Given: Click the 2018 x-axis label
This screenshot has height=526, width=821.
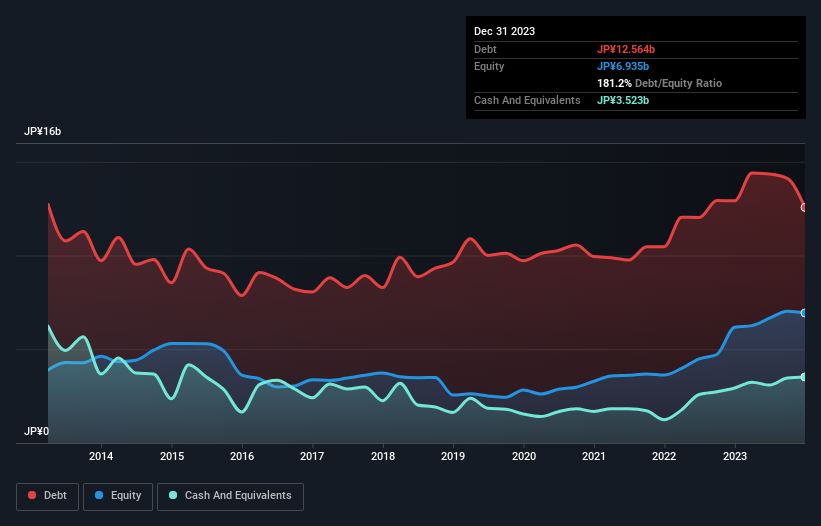Looking at the screenshot, I should 383,456.
